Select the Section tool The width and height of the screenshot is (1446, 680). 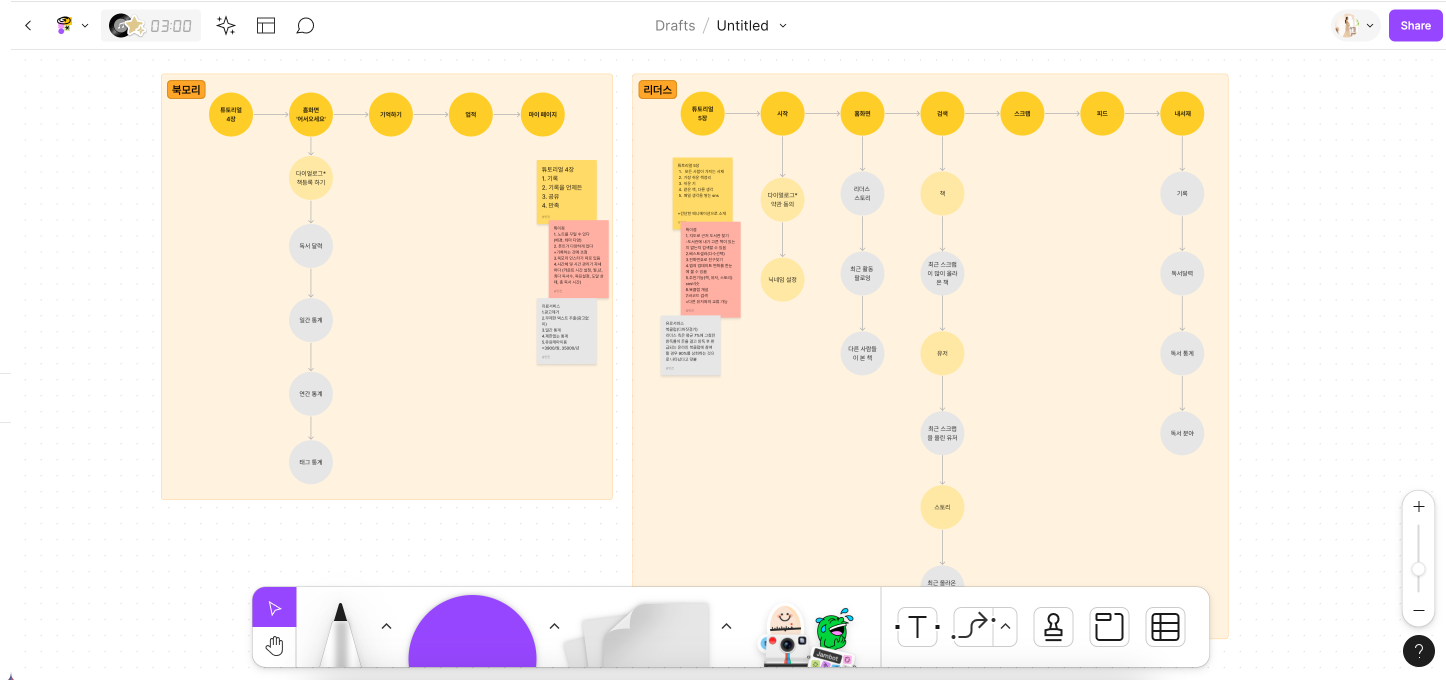coord(1109,627)
